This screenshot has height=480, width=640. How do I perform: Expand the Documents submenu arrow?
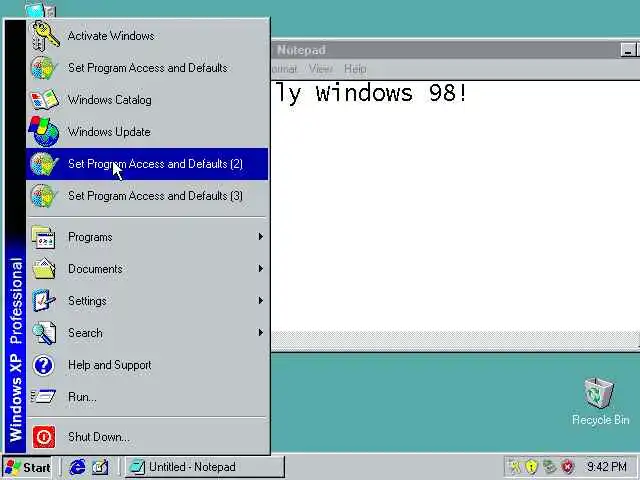pos(260,269)
